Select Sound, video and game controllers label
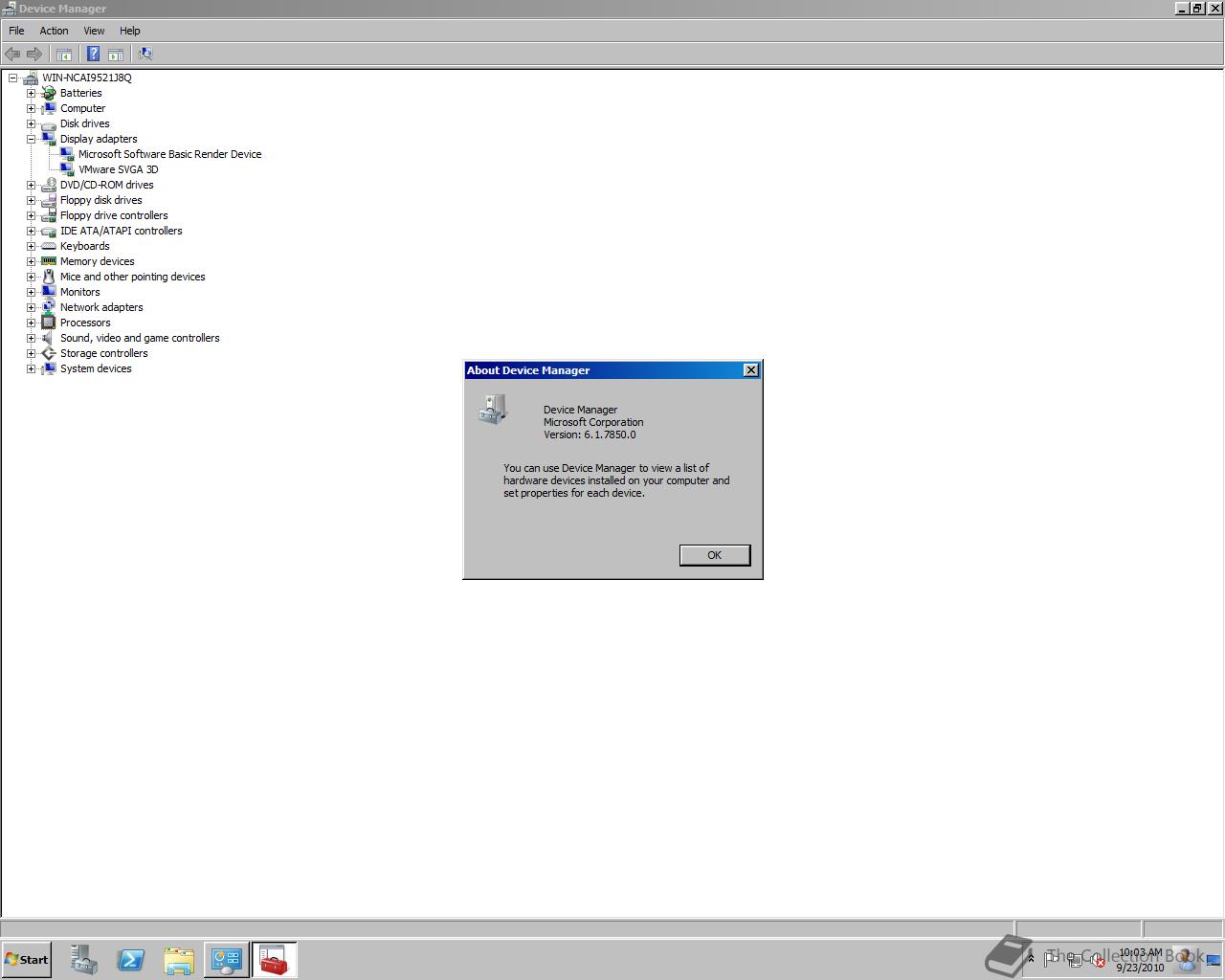 140,338
